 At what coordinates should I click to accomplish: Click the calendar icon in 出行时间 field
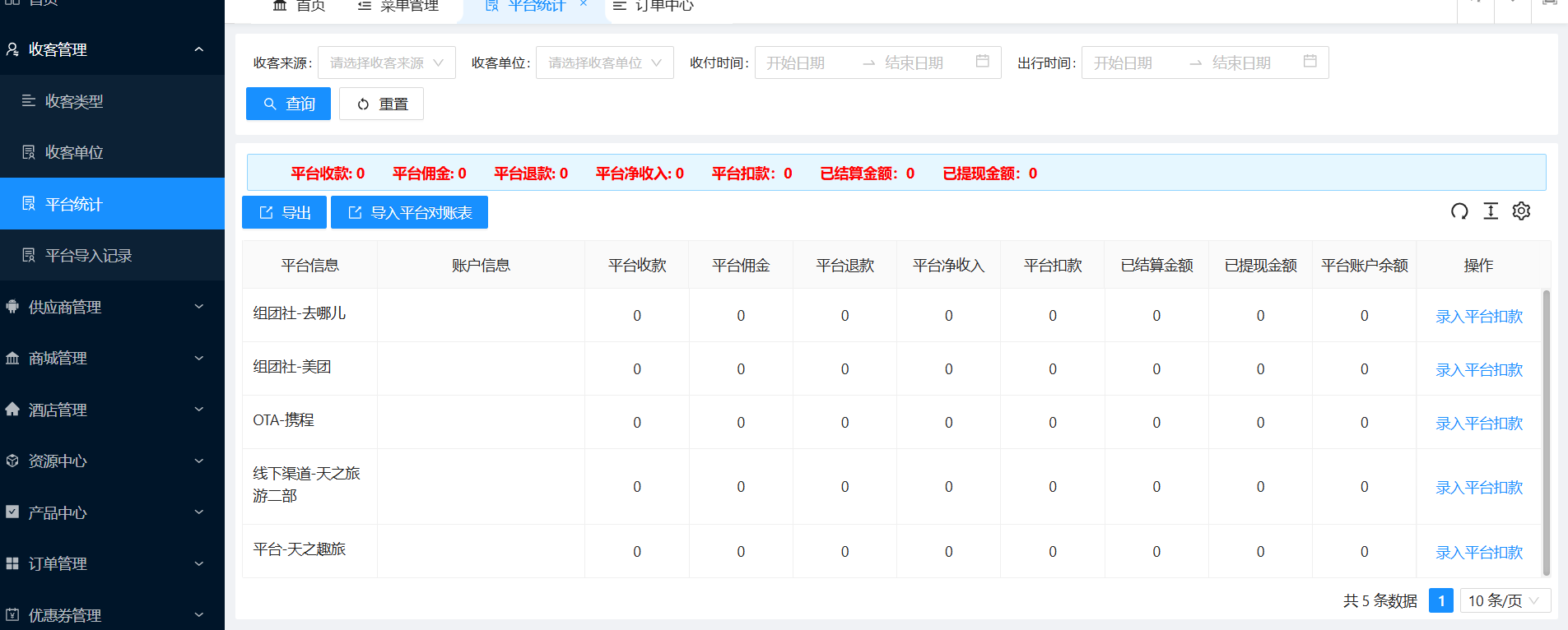pos(1310,62)
